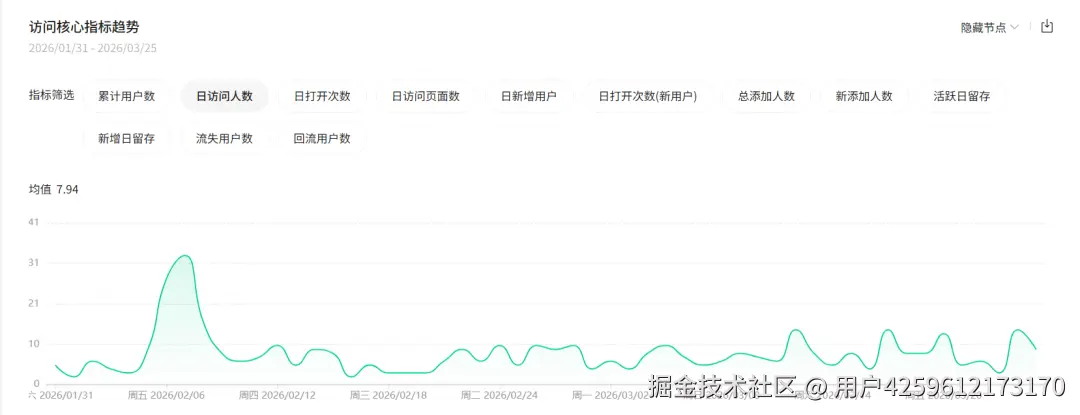
Task: Click the y-axis value 41
Action: (x=34, y=222)
